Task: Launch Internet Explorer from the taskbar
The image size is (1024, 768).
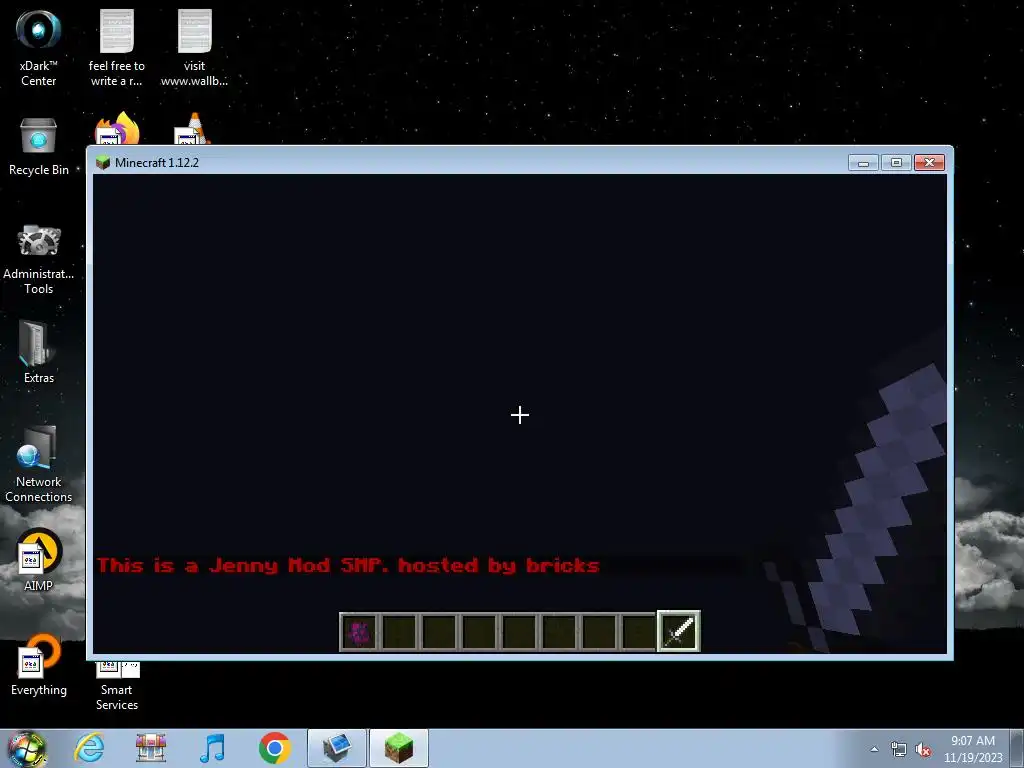Action: tap(89, 748)
